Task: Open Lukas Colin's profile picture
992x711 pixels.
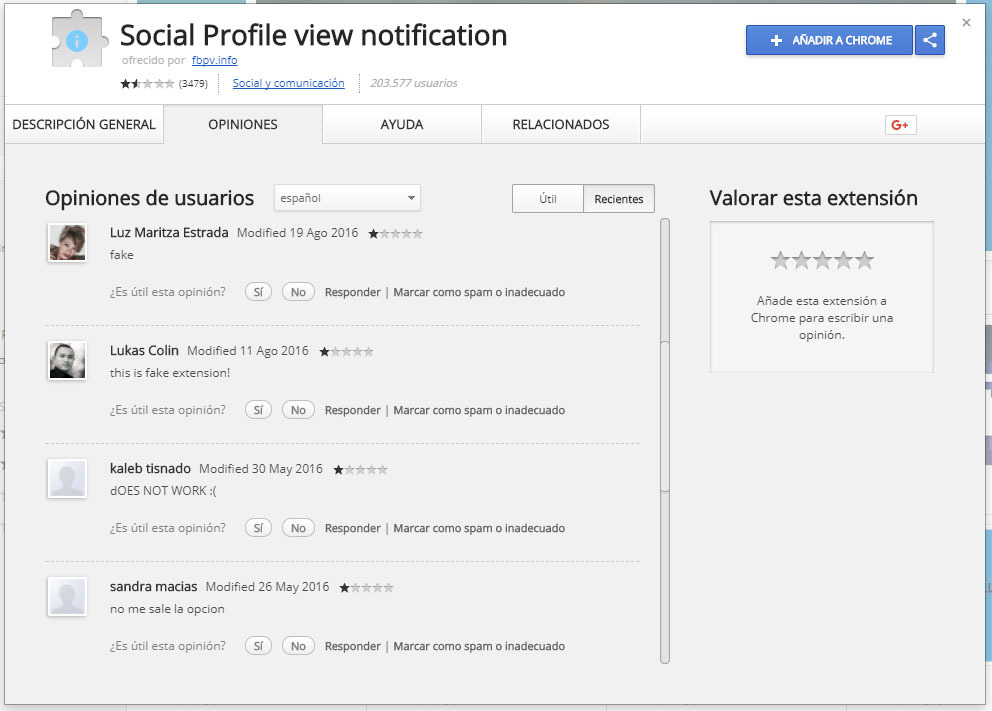Action: click(66, 360)
